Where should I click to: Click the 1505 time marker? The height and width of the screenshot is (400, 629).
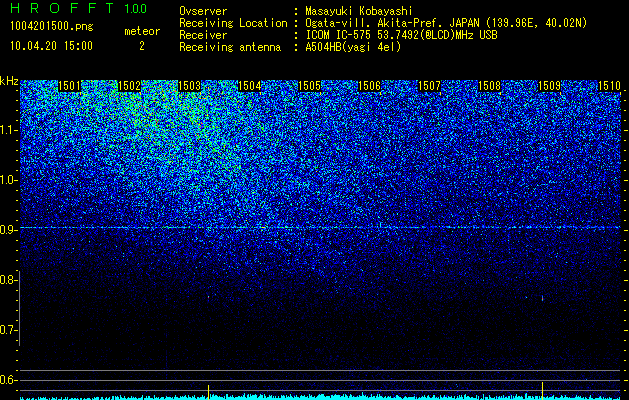pos(310,86)
